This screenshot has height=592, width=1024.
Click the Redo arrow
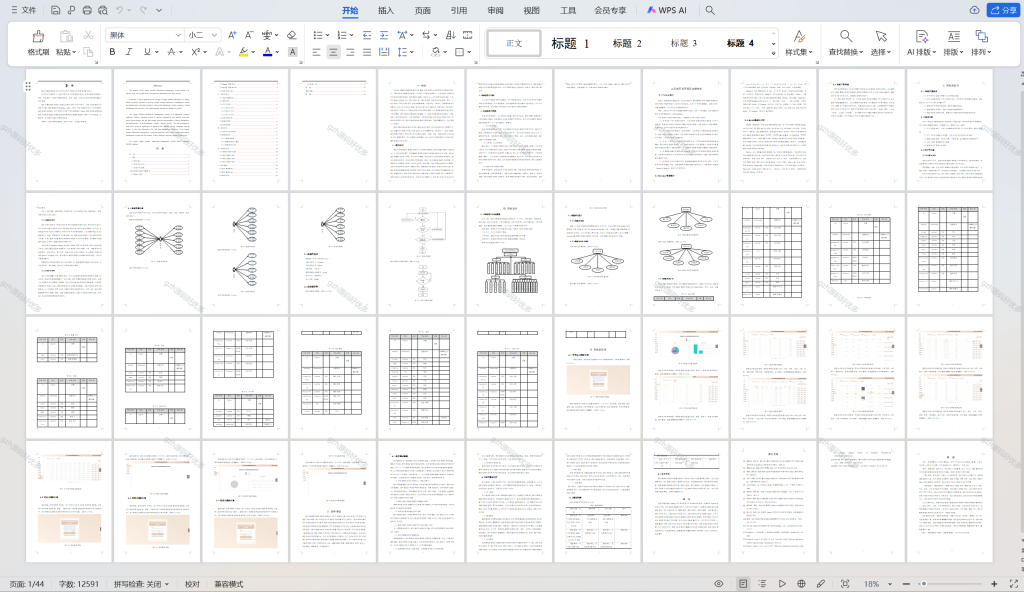(x=143, y=10)
